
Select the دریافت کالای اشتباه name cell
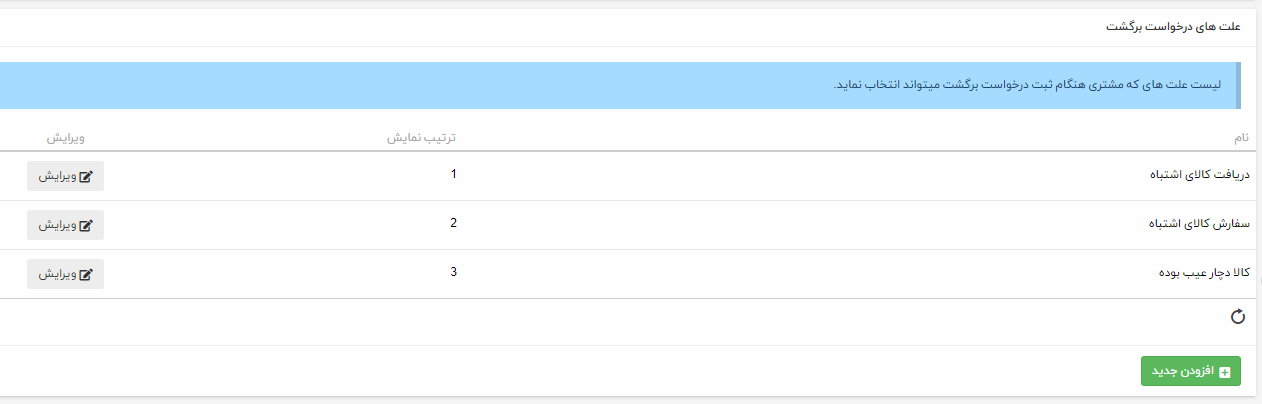click(1196, 175)
